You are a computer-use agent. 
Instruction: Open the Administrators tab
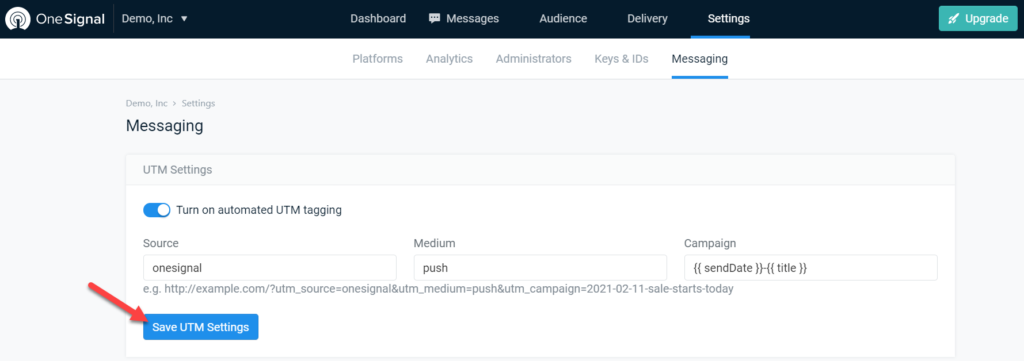[534, 59]
